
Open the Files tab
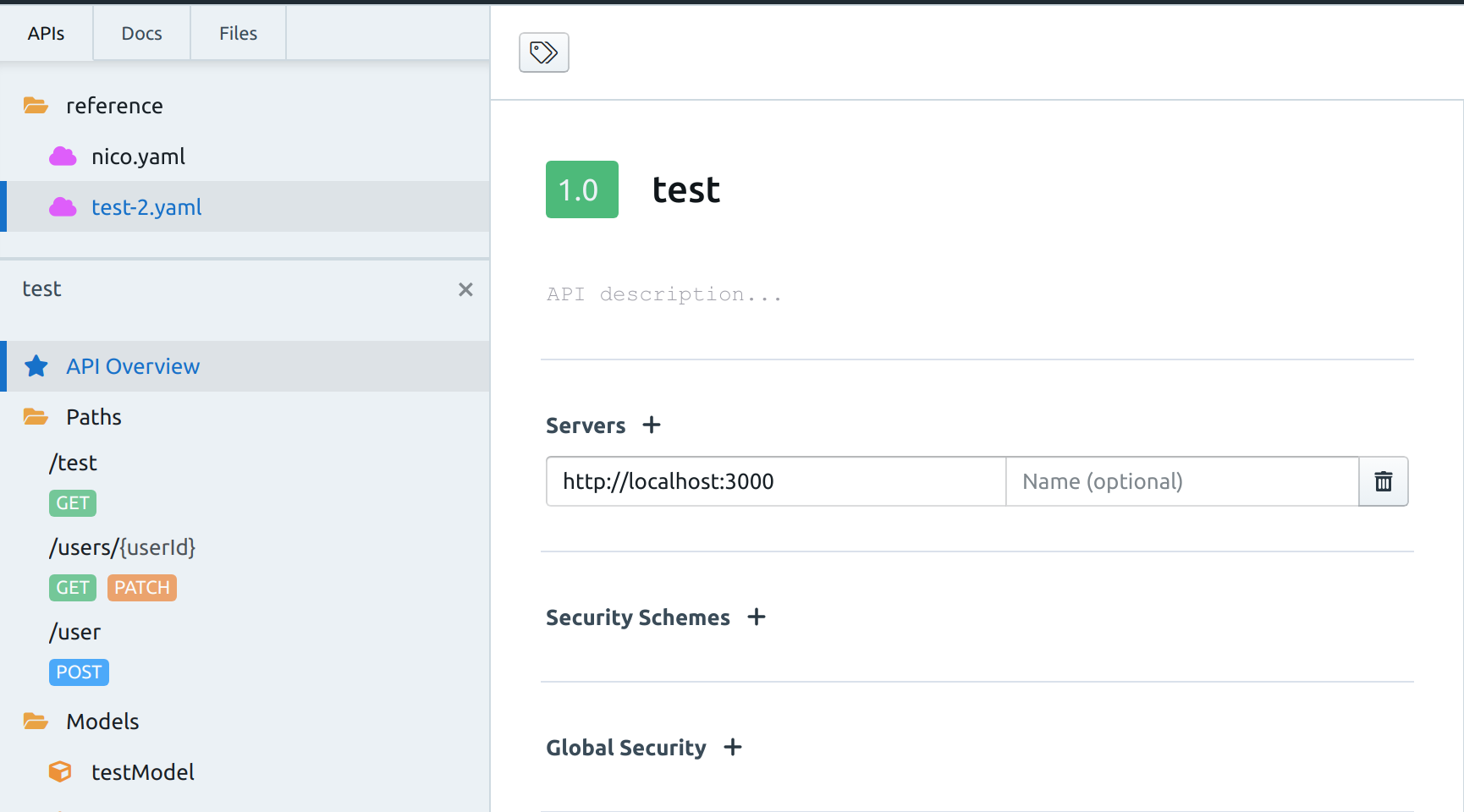coord(237,33)
